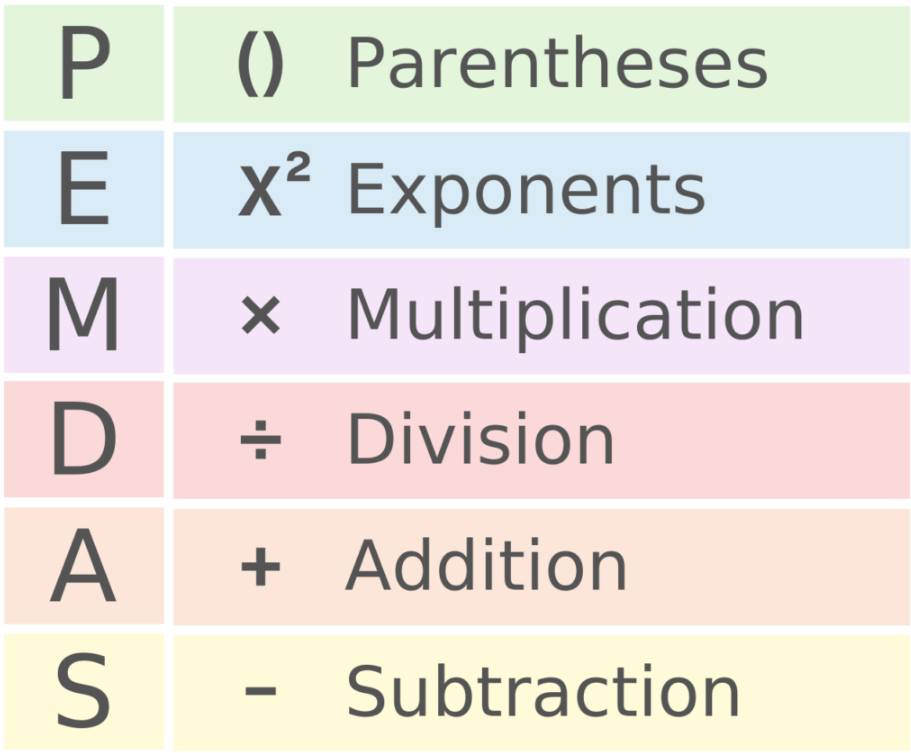Image resolution: width=911 pixels, height=753 pixels.
Task: Select the Multiplication label
Action: (x=576, y=317)
